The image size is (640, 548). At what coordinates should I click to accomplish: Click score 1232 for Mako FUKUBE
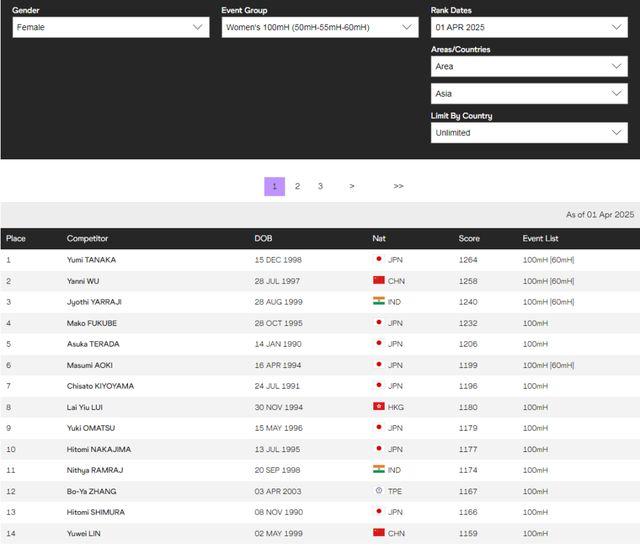(468, 323)
